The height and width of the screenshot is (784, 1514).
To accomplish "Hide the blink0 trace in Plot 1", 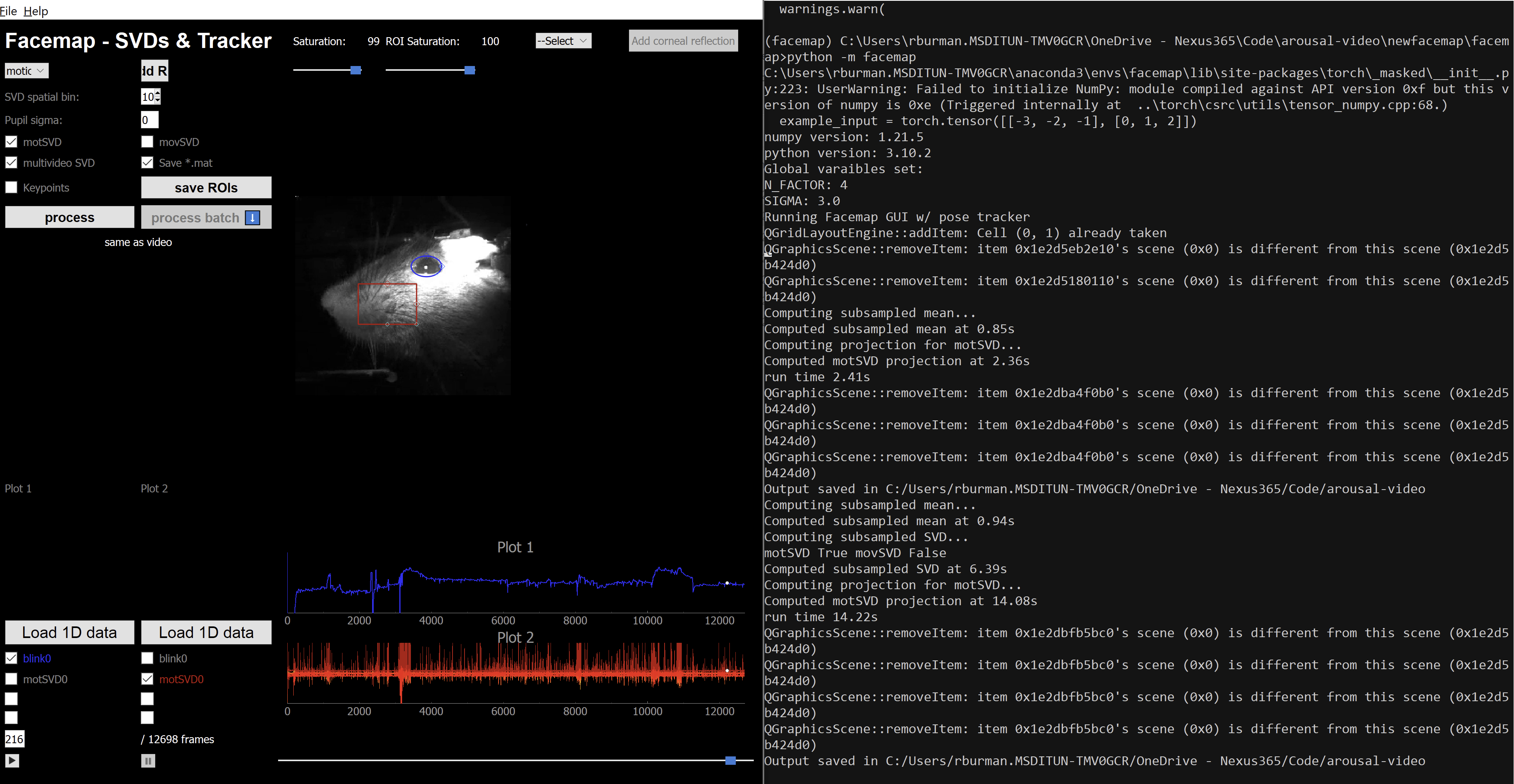I will 11,658.
